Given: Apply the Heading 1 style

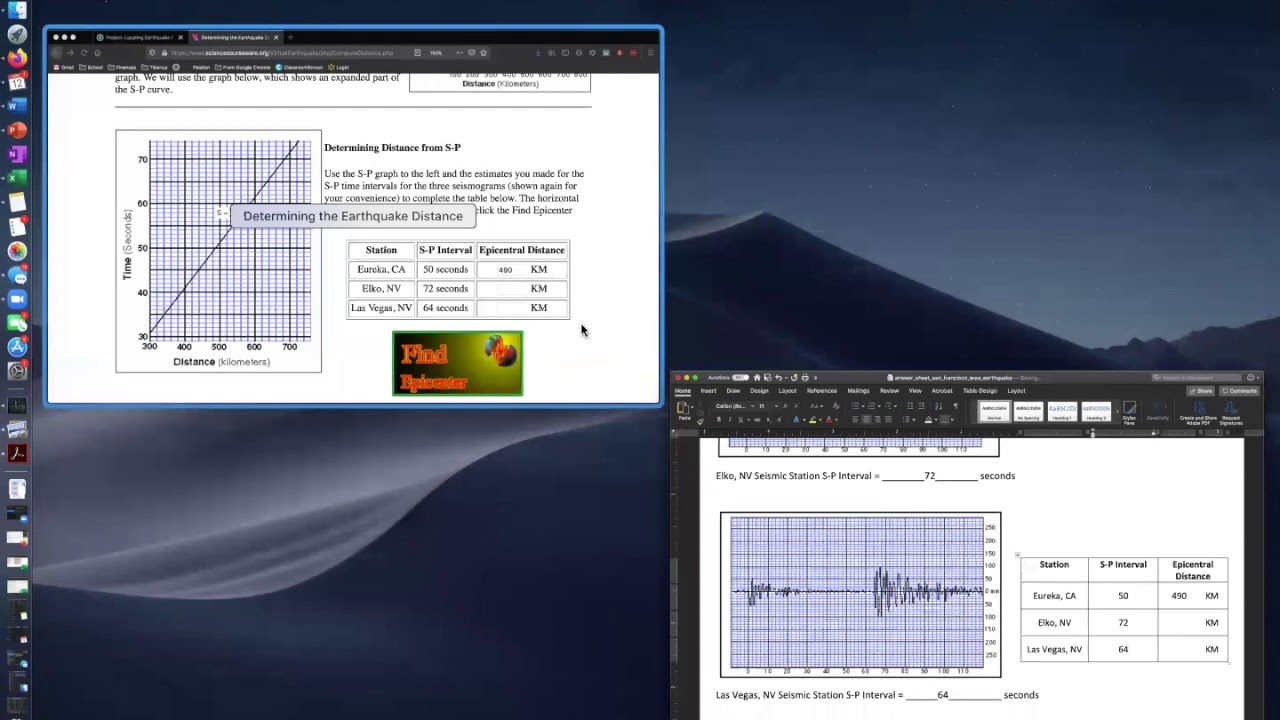Looking at the screenshot, I should (x=1062, y=411).
